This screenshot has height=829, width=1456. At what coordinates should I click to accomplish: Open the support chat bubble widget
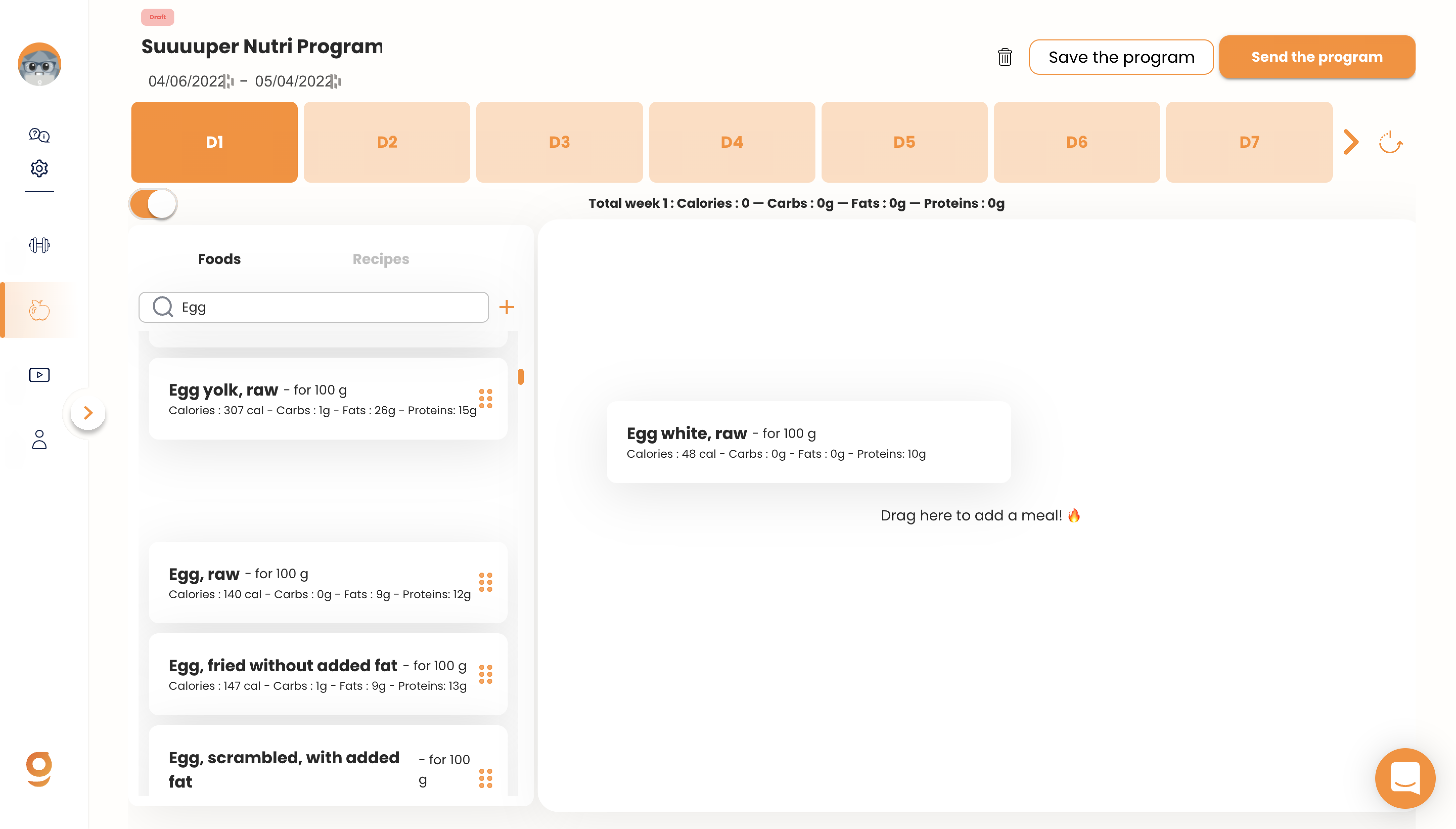tap(1405, 778)
